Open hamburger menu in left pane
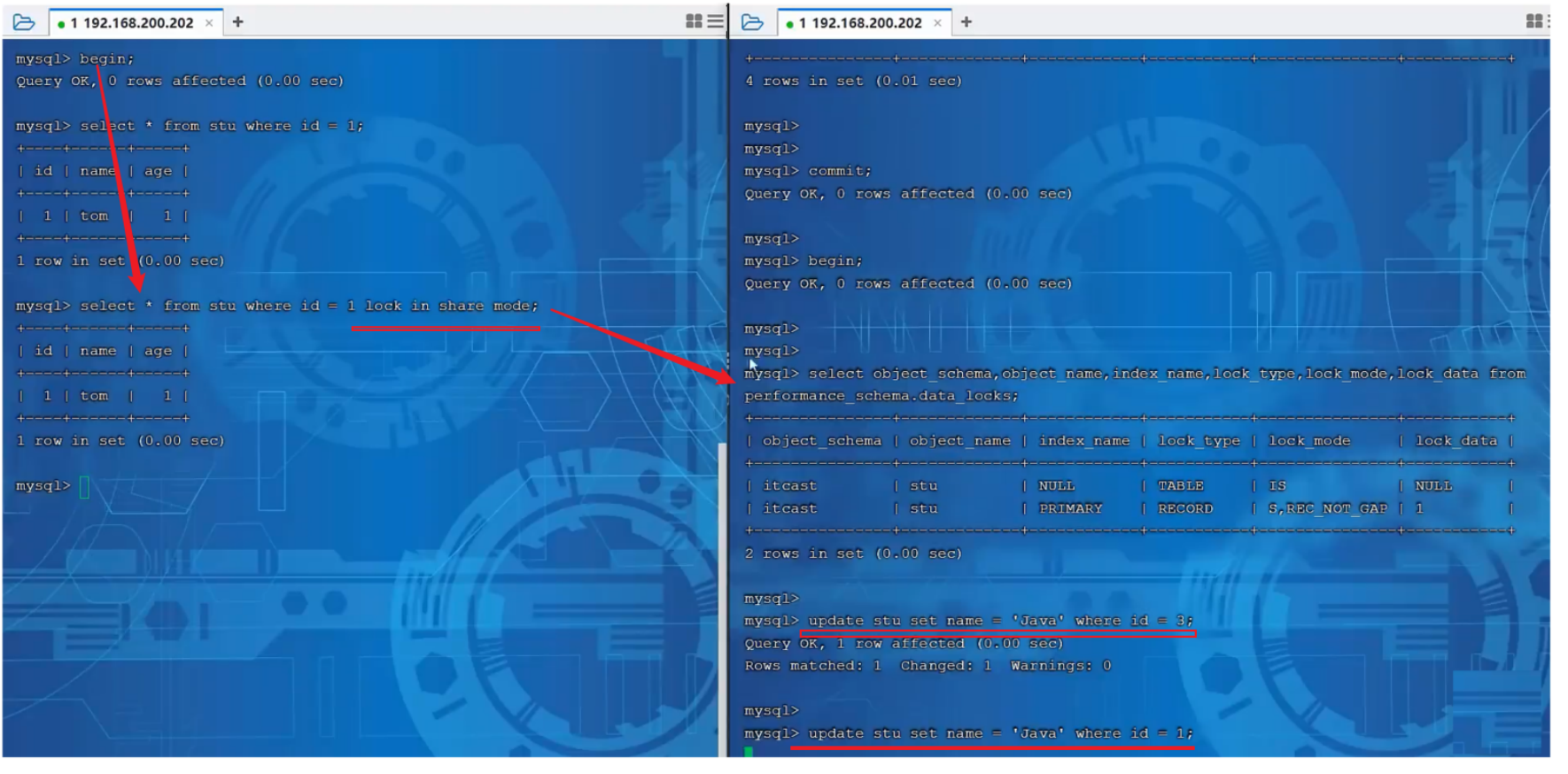Image resolution: width=1568 pixels, height=774 pixels. point(716,21)
